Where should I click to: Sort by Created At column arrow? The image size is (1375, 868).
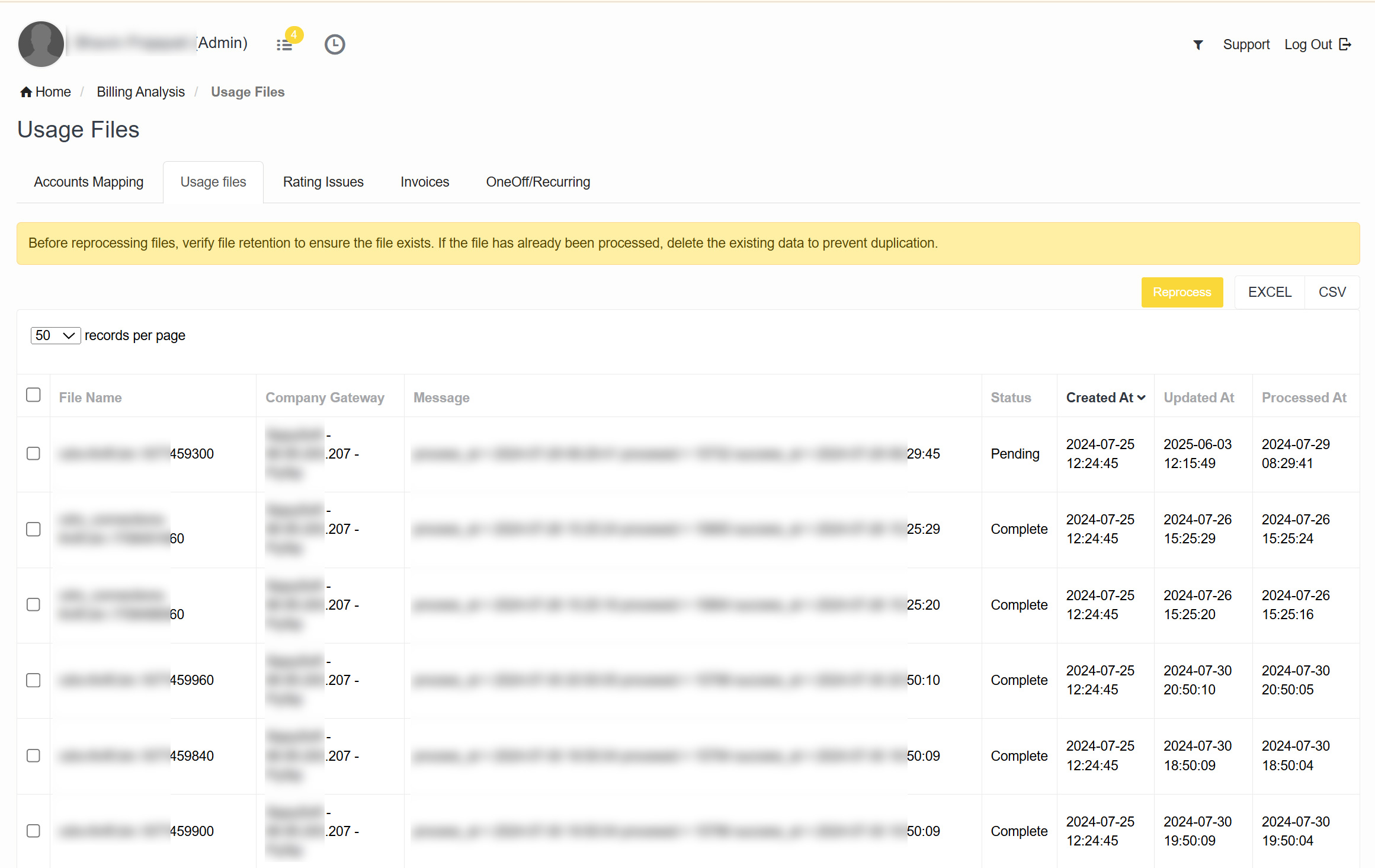click(x=1142, y=398)
